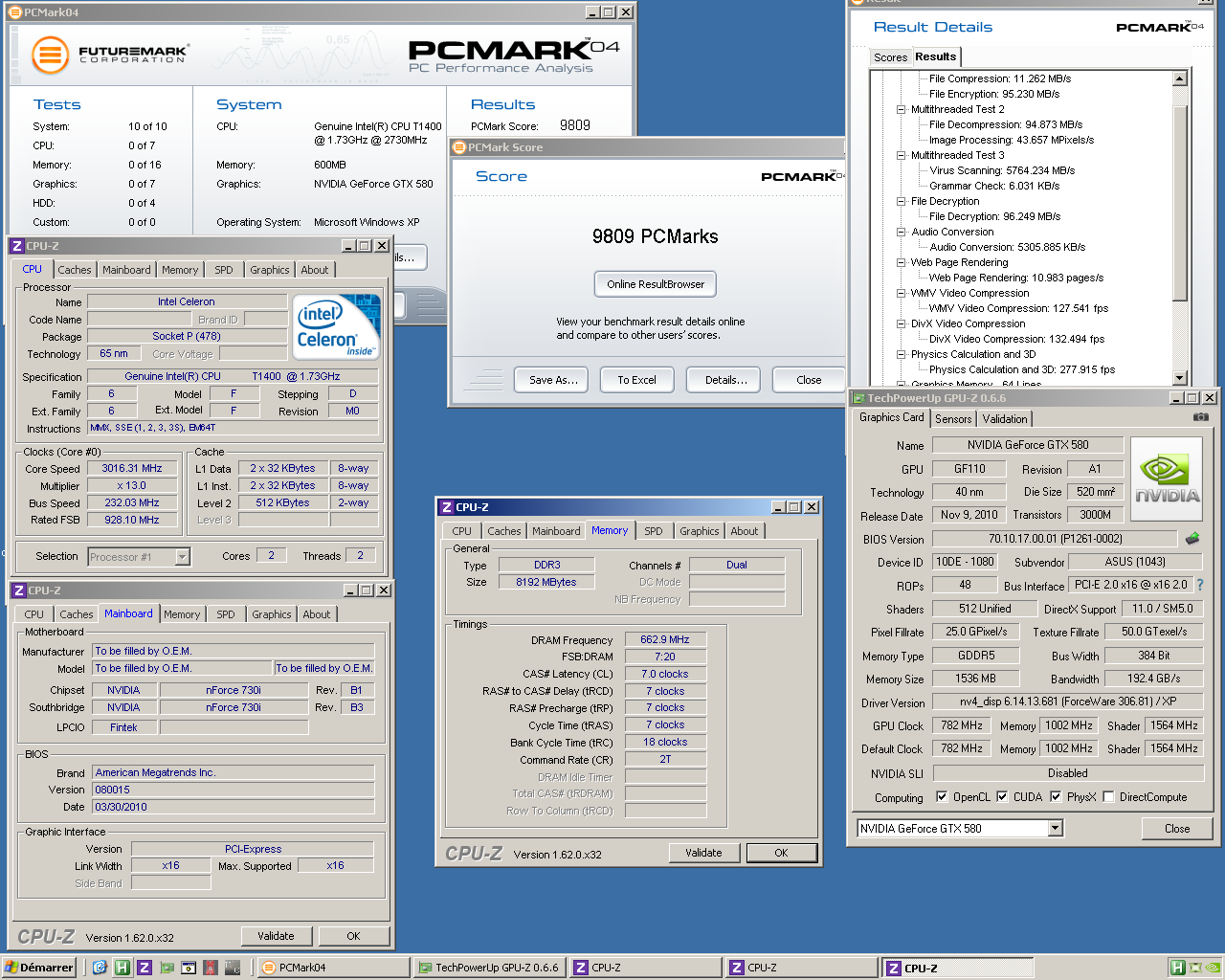Toggle the PhysX checkbox
This screenshot has height=980, width=1225.
1056,796
